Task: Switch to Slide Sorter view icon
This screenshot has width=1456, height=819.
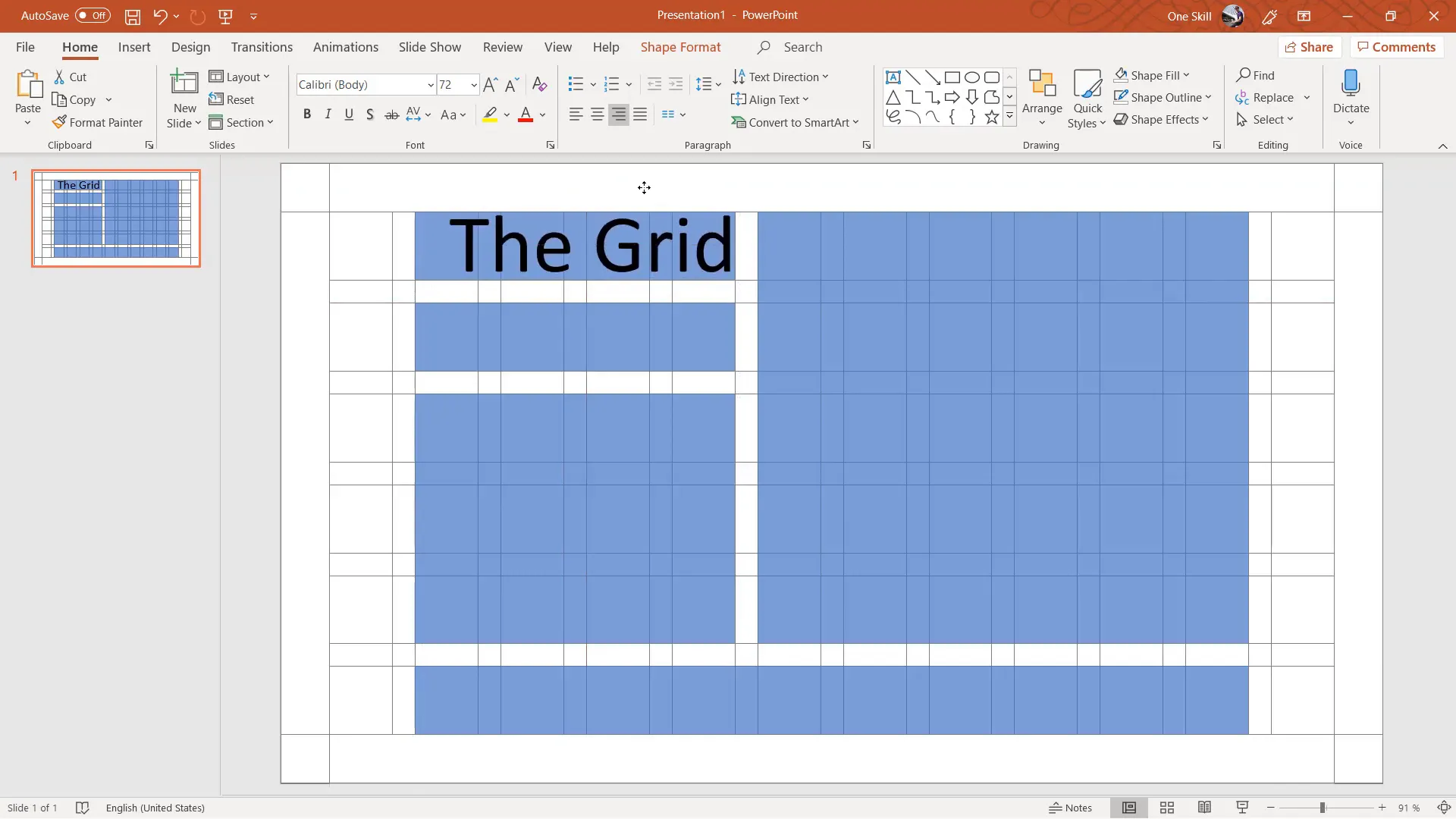Action: (1167, 808)
